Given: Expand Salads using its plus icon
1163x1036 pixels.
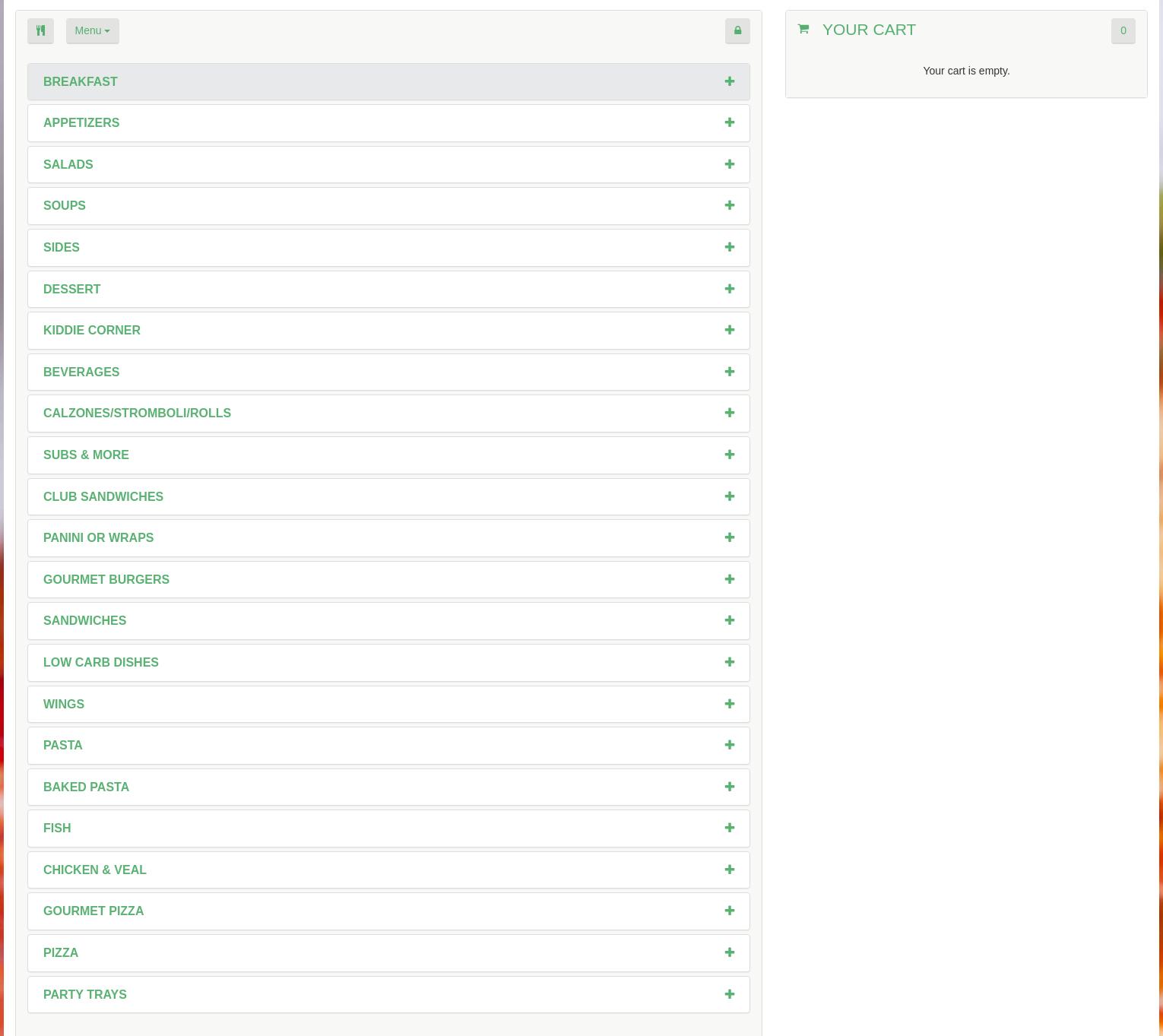Looking at the screenshot, I should [x=730, y=164].
